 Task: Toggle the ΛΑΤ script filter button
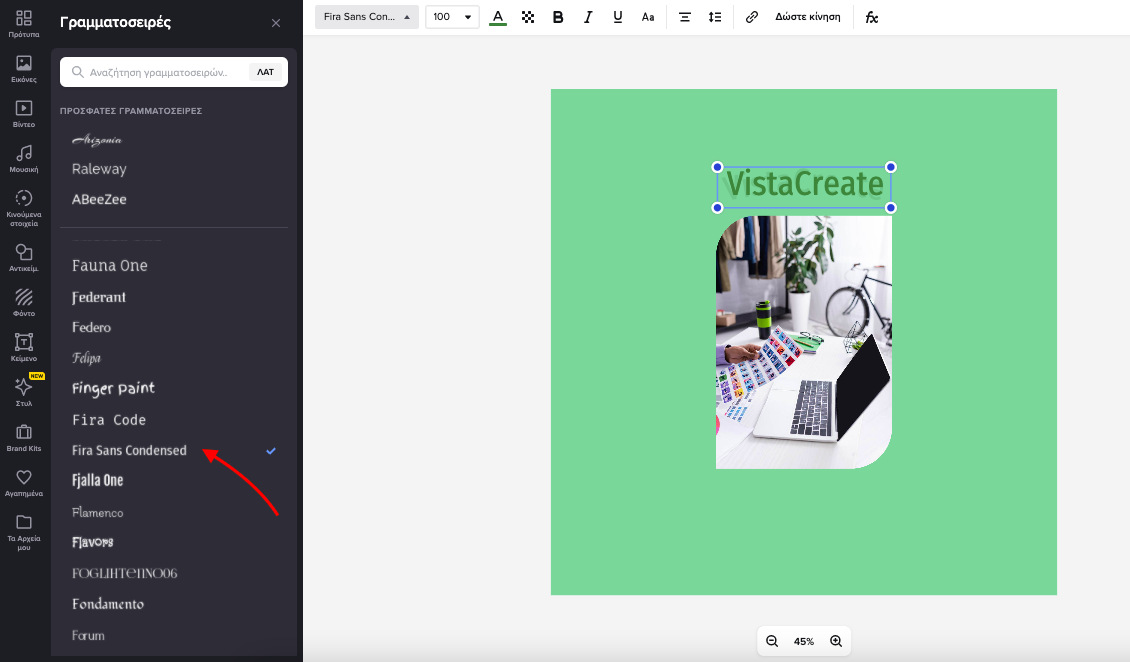(265, 72)
